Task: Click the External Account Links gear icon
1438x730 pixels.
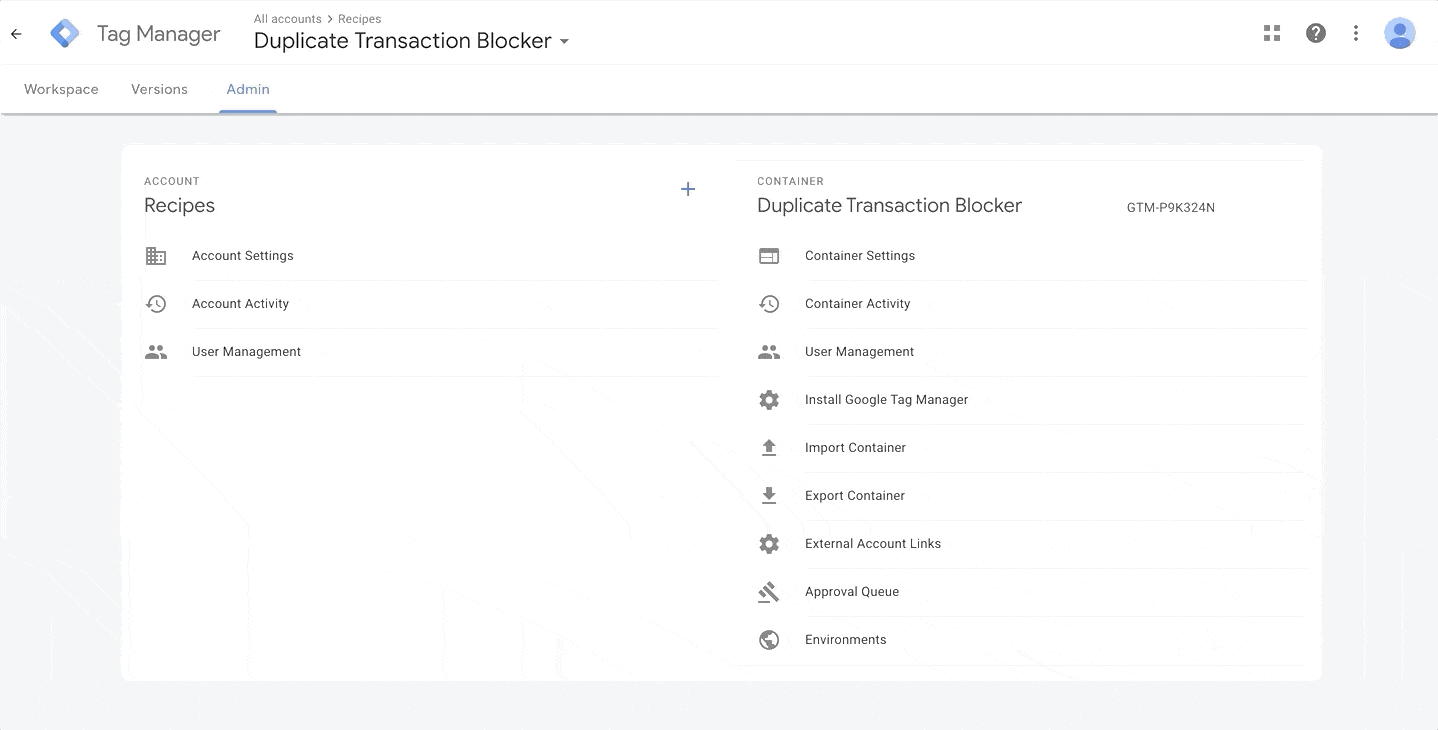Action: point(769,544)
